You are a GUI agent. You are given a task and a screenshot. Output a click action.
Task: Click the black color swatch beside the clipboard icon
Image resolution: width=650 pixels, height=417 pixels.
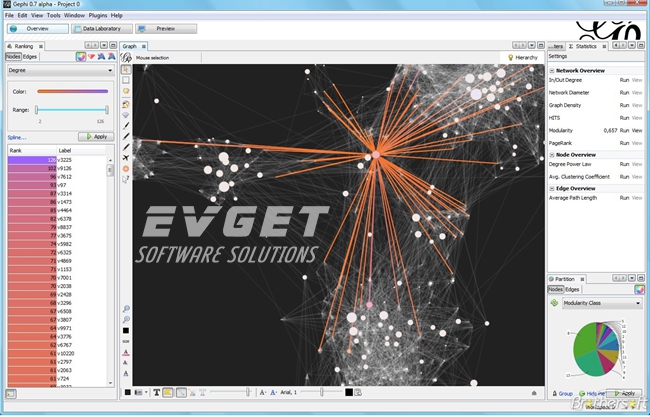[349, 392]
